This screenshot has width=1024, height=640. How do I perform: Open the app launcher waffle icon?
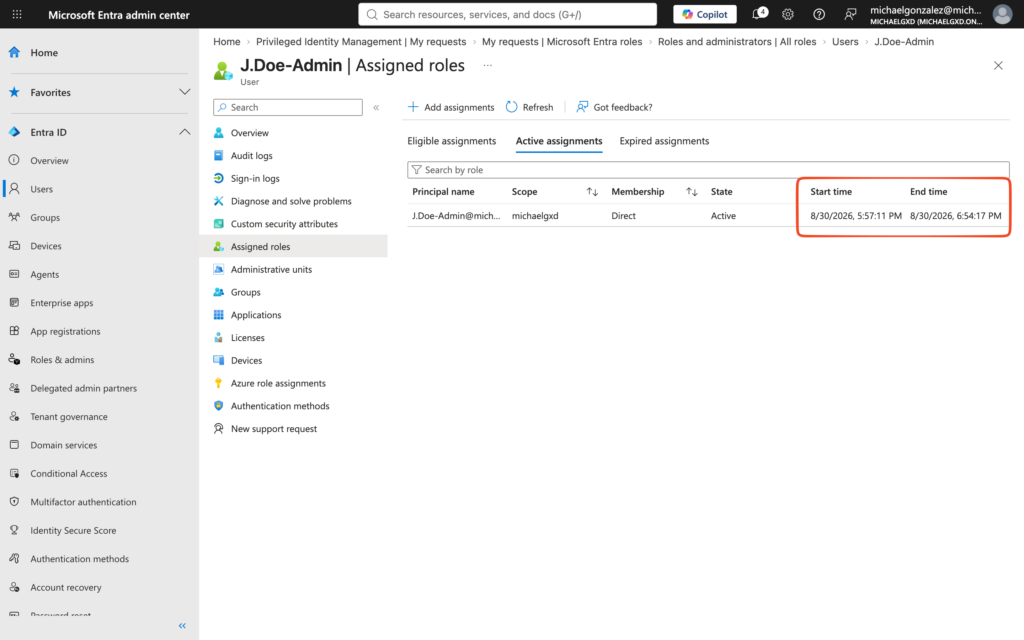[17, 14]
